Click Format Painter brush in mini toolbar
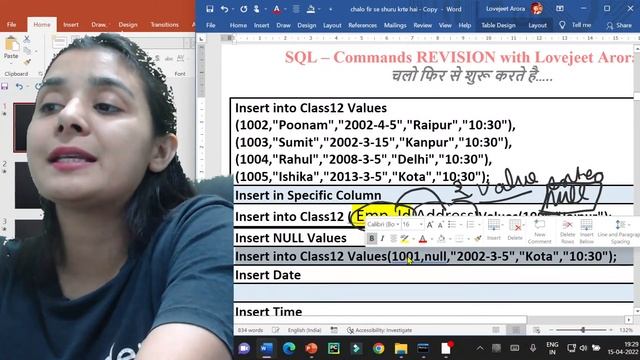640x360 pixels. (478, 239)
